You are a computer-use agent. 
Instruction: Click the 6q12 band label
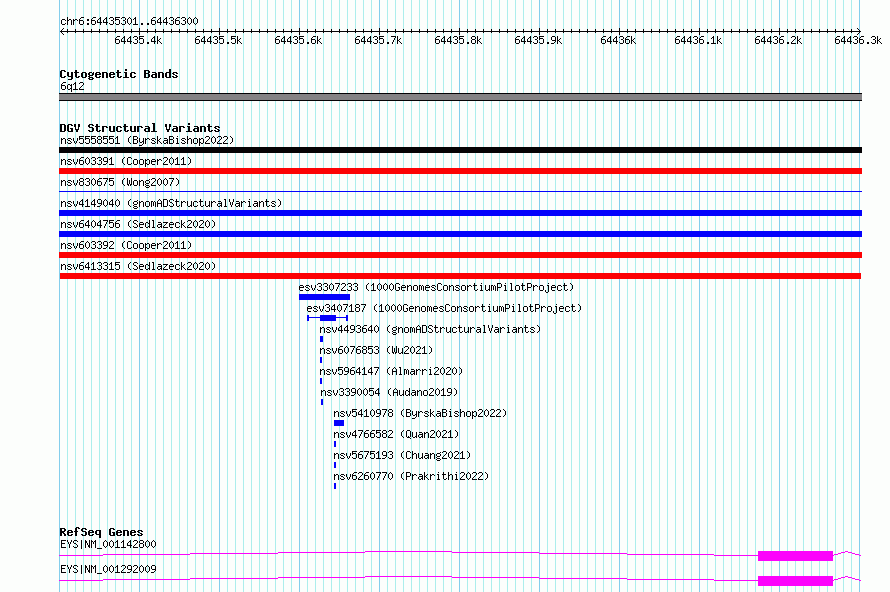pyautogui.click(x=72, y=86)
